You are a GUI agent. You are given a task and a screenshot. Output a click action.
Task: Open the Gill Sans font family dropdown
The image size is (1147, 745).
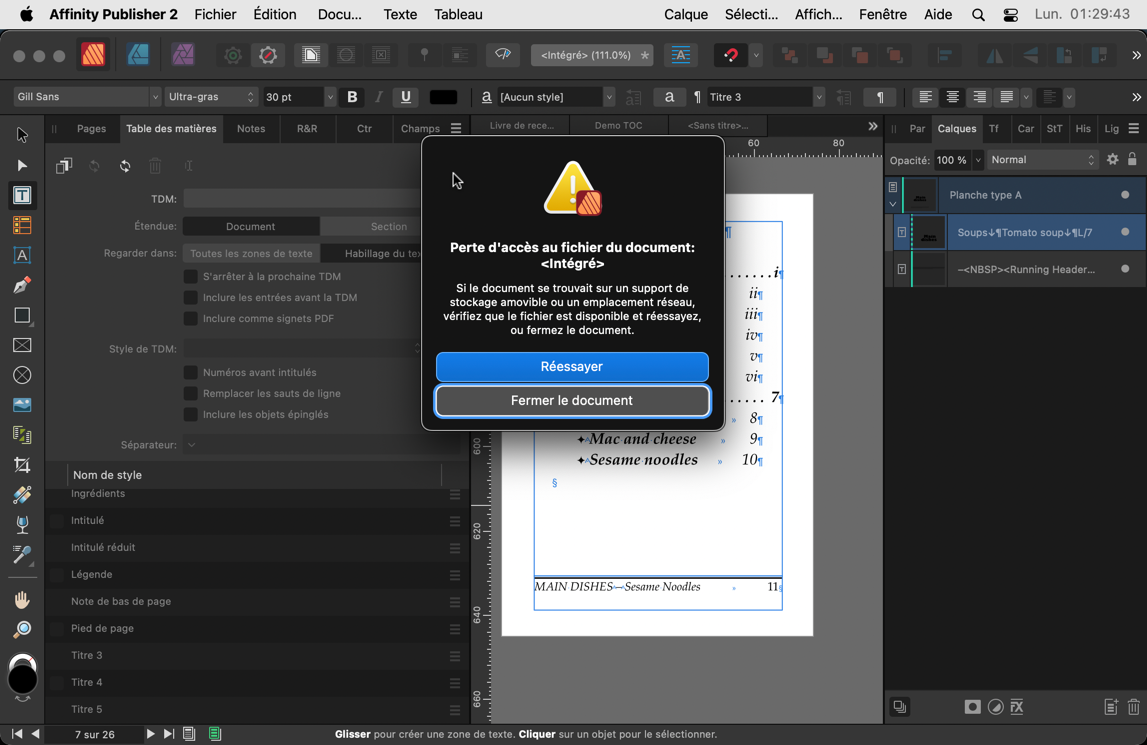click(87, 97)
